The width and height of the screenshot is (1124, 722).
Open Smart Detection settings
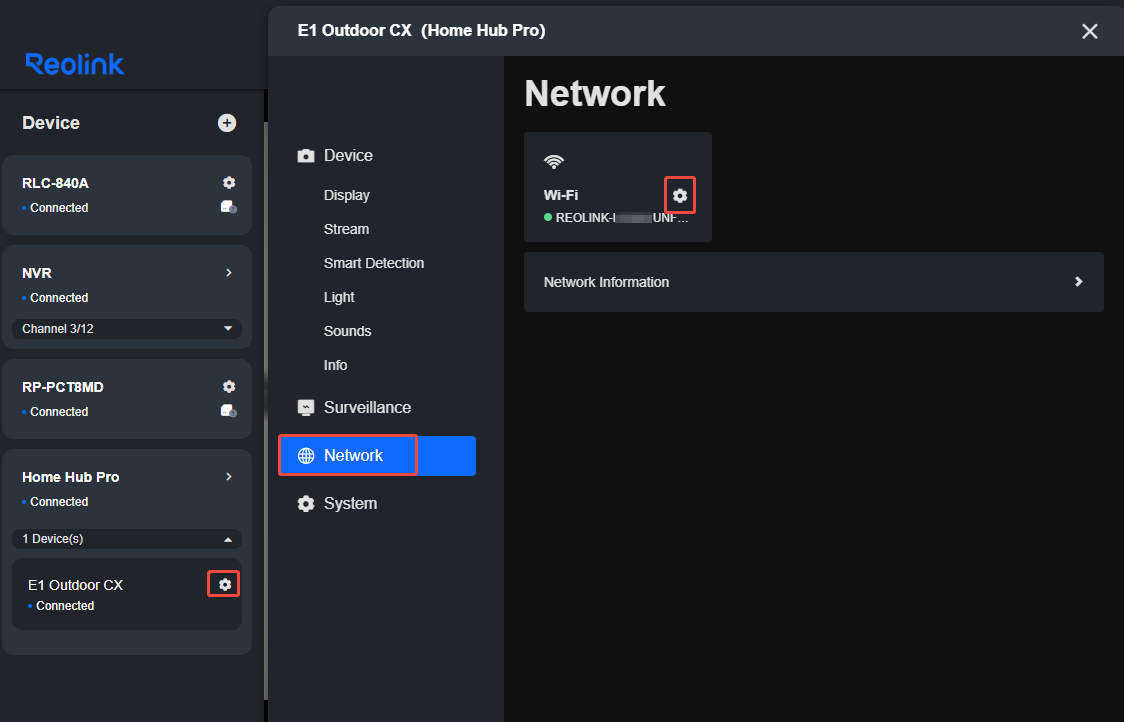coord(373,262)
